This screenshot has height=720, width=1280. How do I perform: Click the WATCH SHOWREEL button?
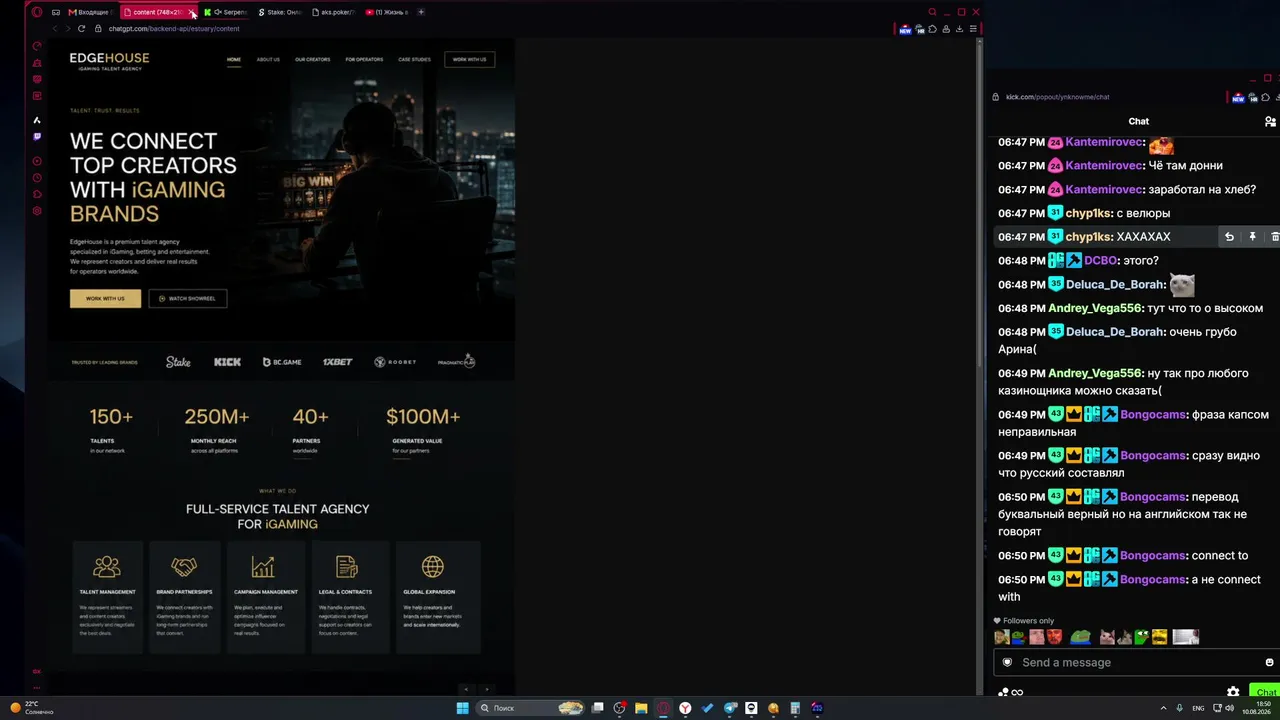pyautogui.click(x=188, y=298)
